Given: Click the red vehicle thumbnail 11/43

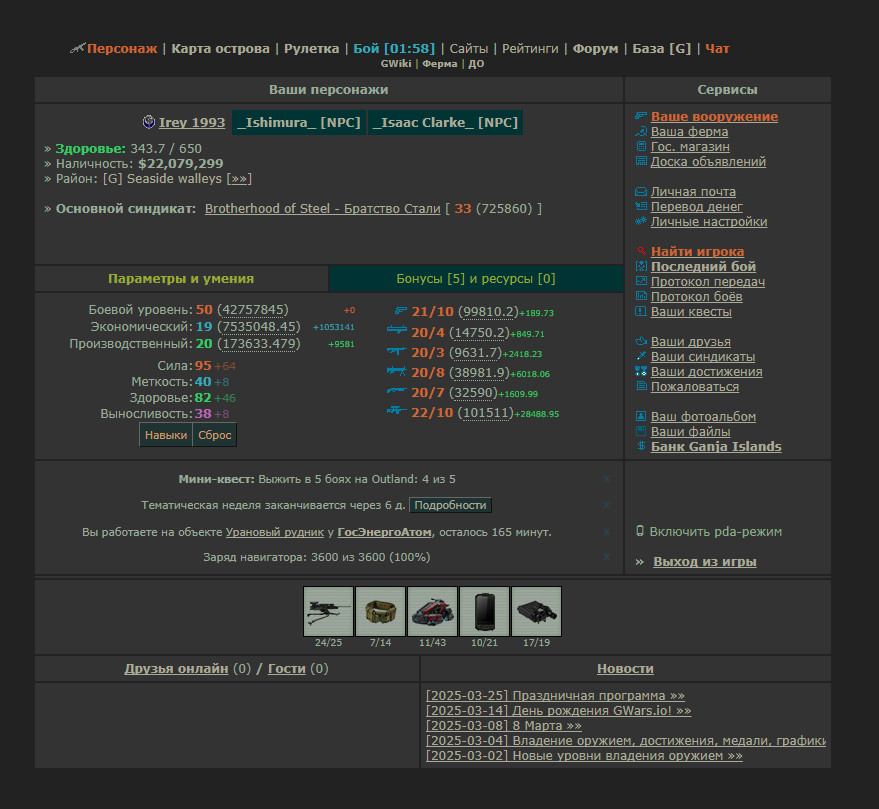Looking at the screenshot, I should coord(432,611).
